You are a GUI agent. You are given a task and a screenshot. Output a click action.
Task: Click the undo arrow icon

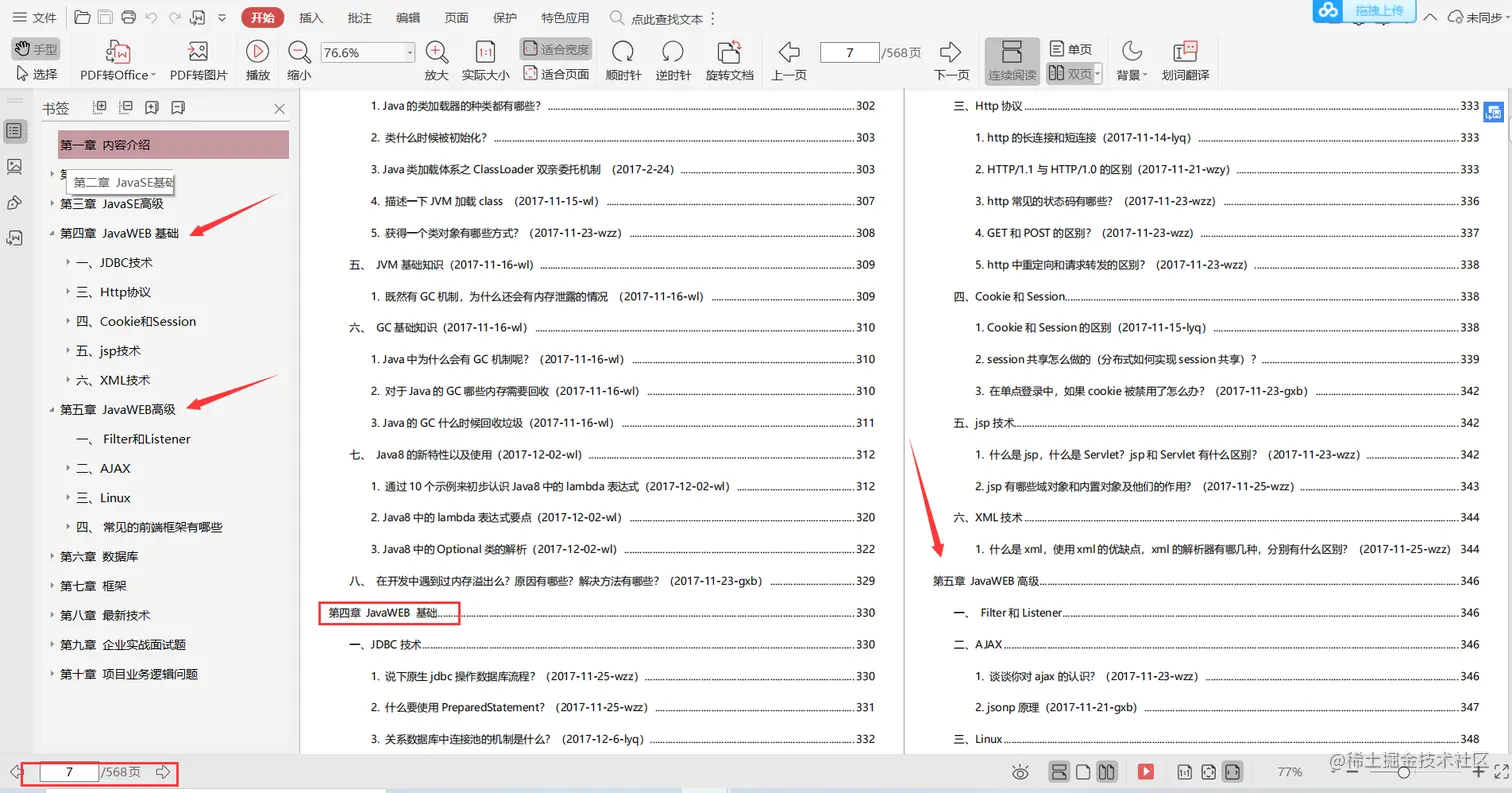tap(151, 17)
